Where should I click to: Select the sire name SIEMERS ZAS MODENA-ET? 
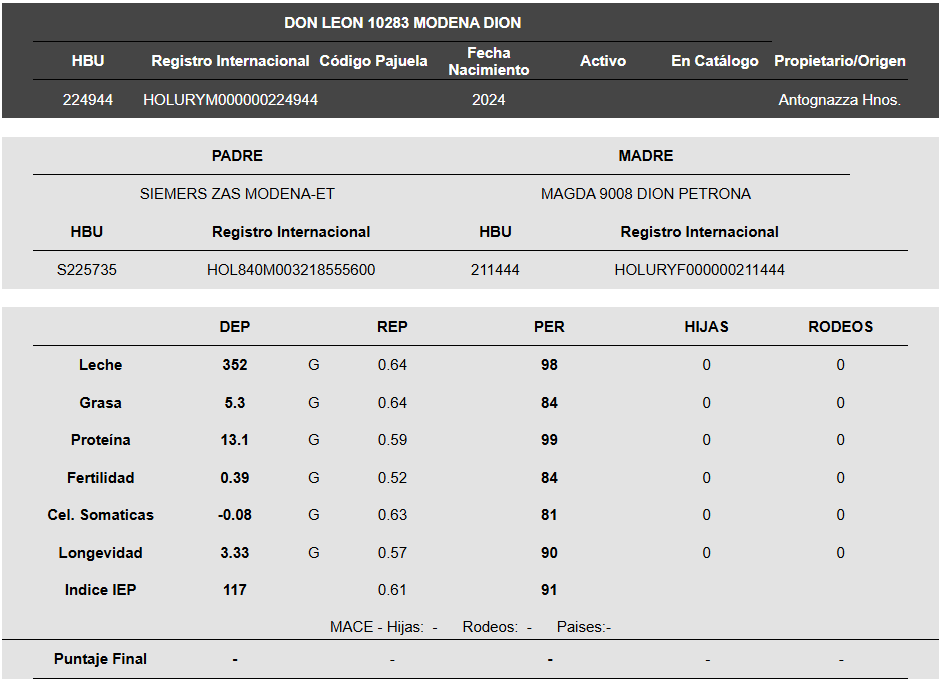[237, 194]
